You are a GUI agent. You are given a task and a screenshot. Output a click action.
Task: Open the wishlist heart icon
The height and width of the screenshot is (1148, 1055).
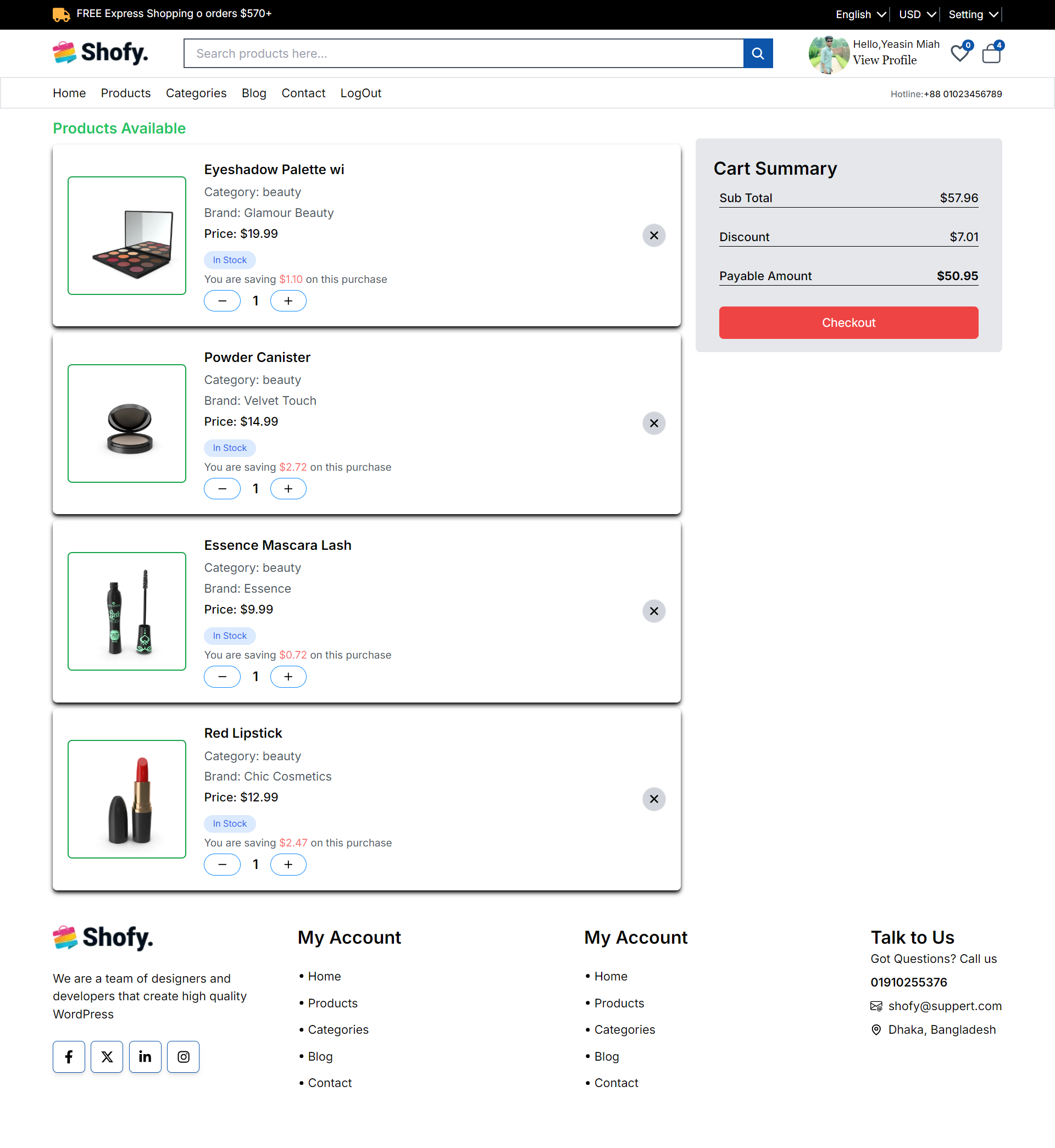(x=959, y=54)
